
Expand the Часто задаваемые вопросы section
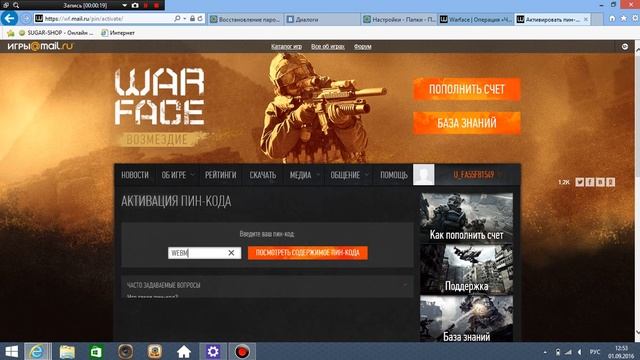[x=267, y=285]
